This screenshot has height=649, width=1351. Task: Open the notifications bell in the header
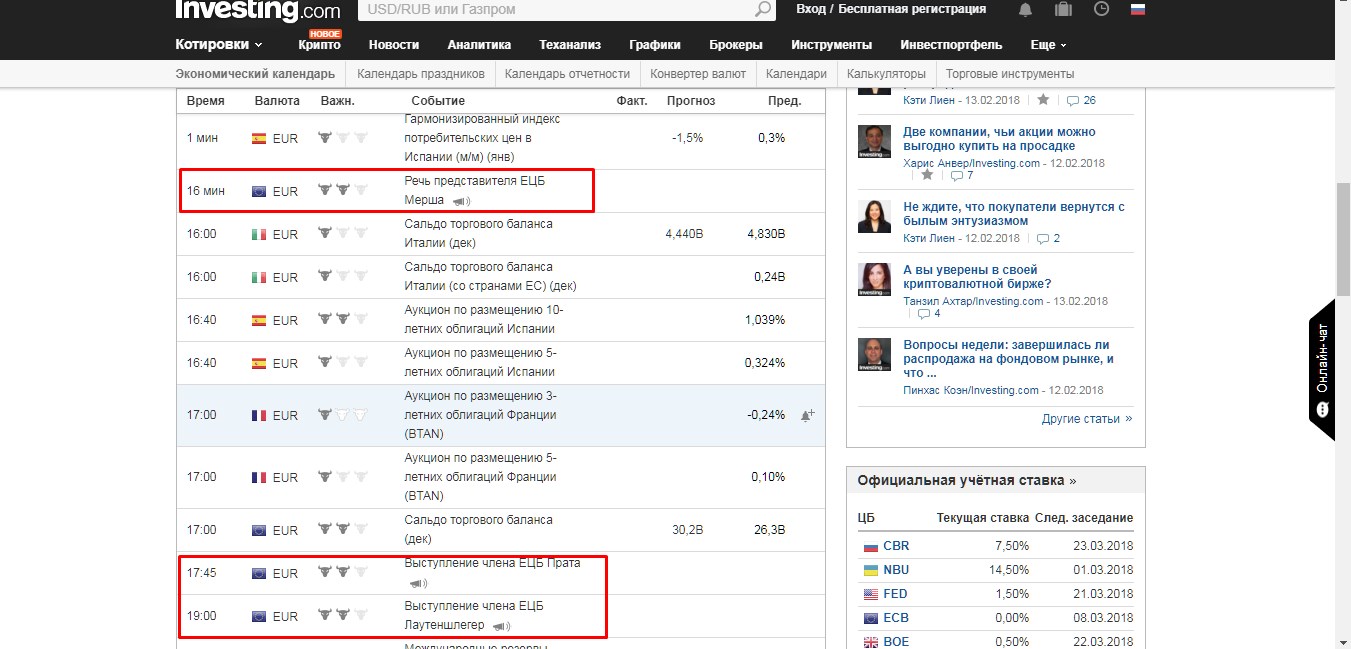click(1025, 9)
